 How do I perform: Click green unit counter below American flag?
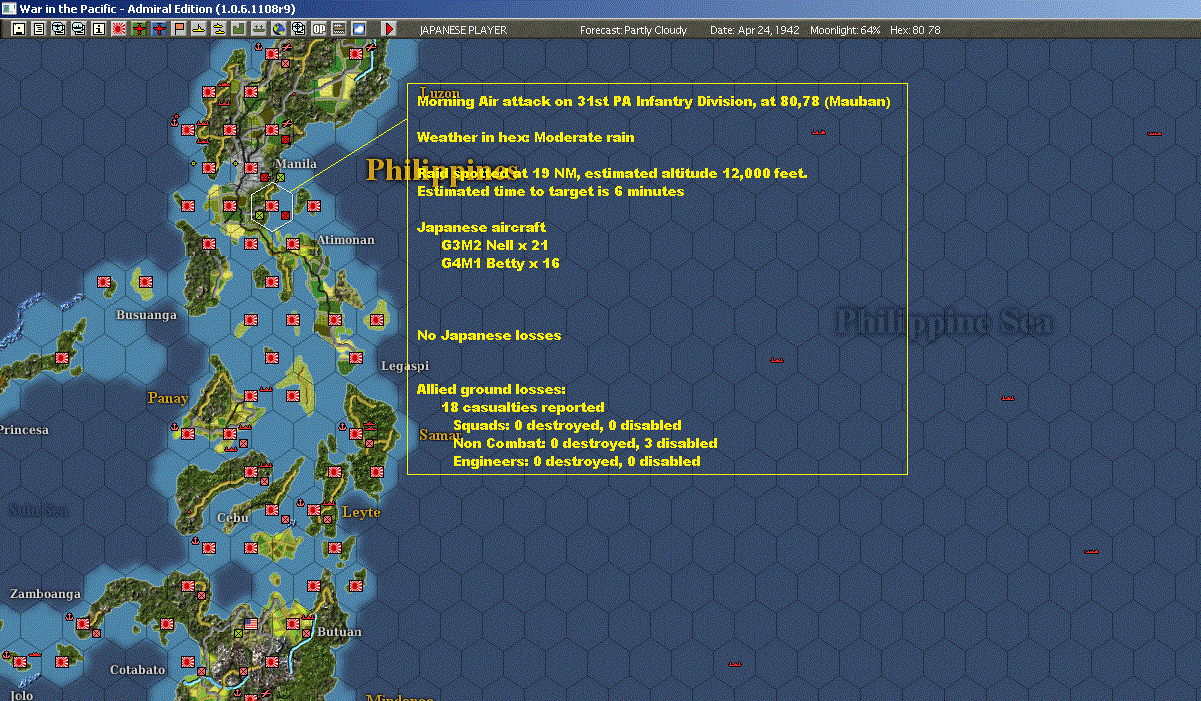[238, 633]
